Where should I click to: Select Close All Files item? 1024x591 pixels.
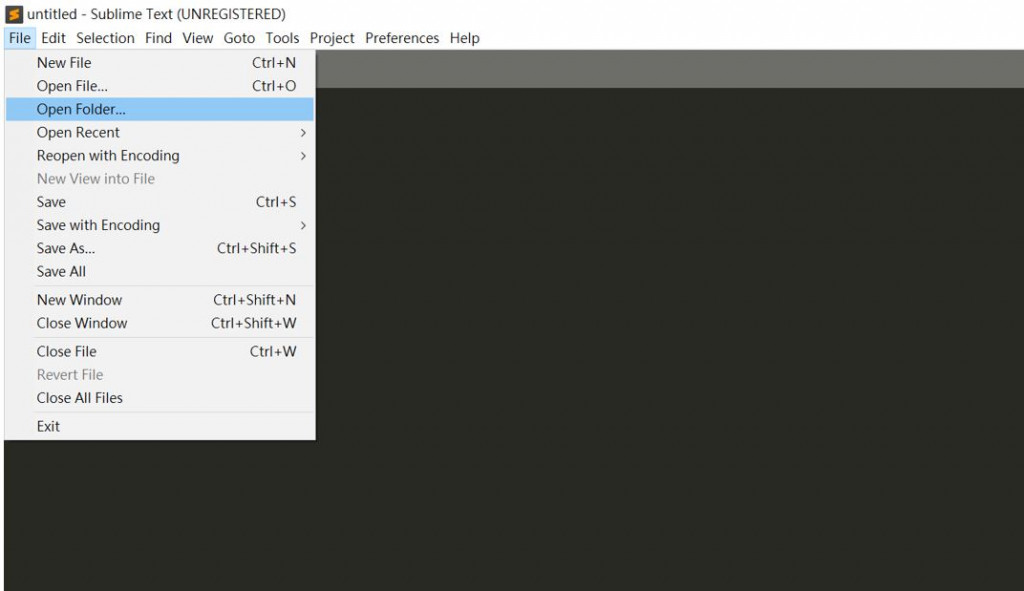pyautogui.click(x=159, y=398)
